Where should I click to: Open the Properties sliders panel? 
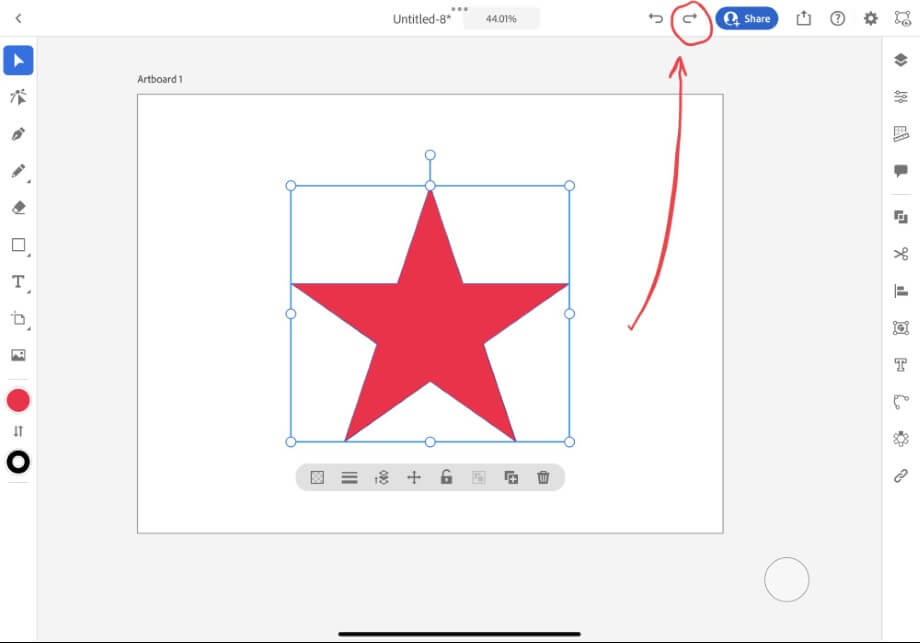click(901, 96)
